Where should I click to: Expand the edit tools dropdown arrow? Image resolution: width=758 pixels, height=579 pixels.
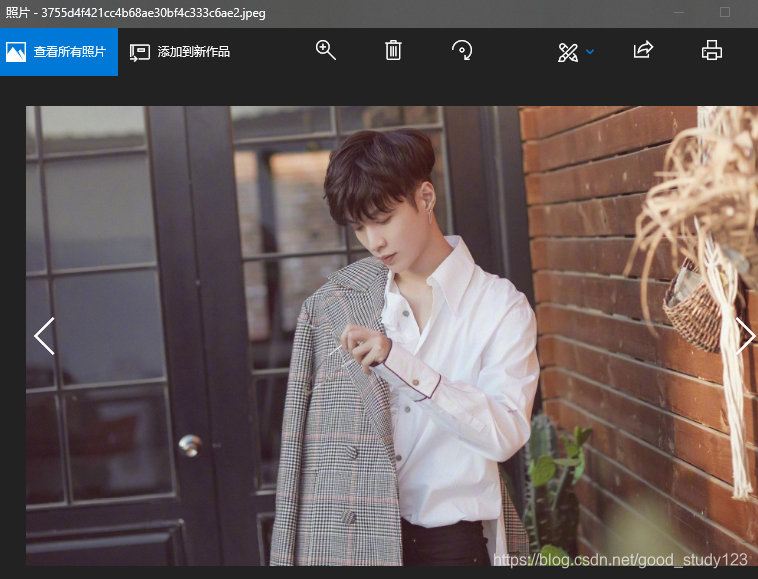click(590, 52)
